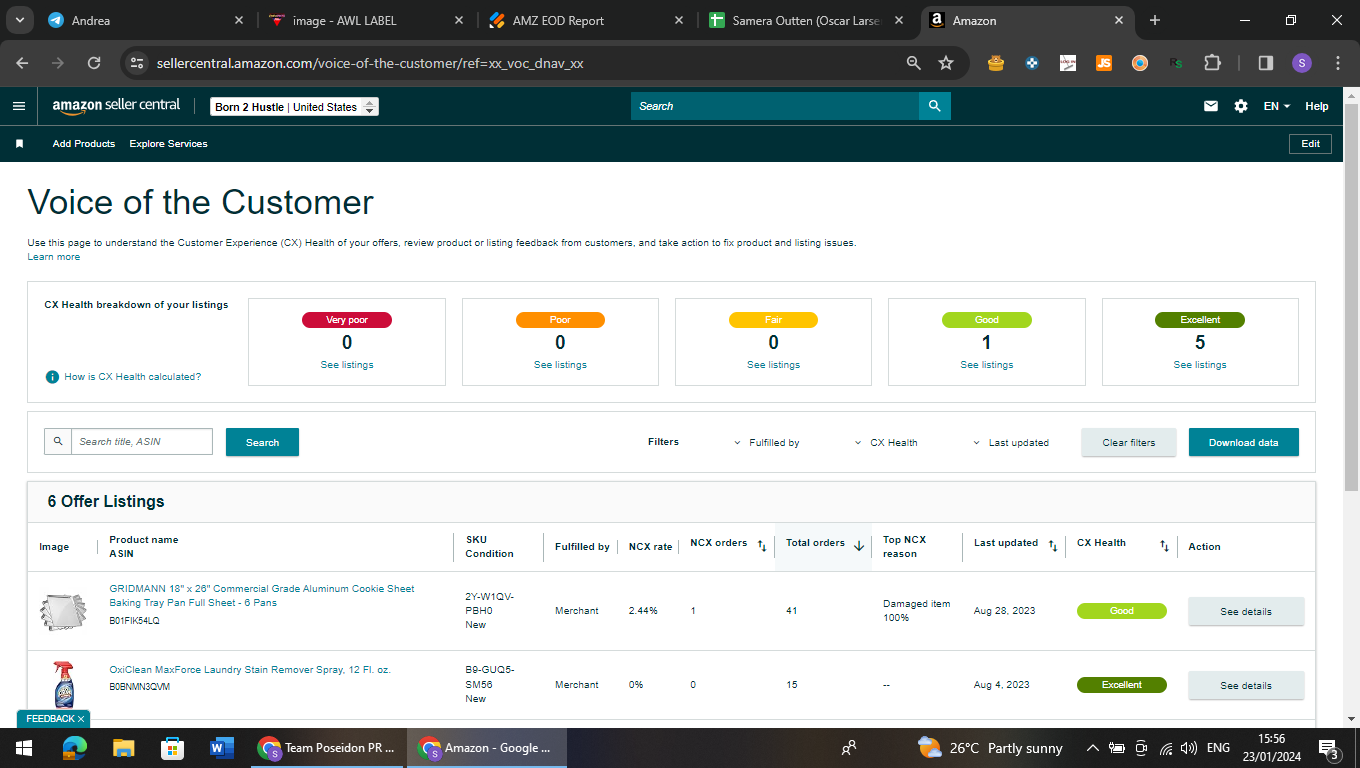The height and width of the screenshot is (768, 1360).
Task: See listings under Very poor
Action: click(x=347, y=365)
